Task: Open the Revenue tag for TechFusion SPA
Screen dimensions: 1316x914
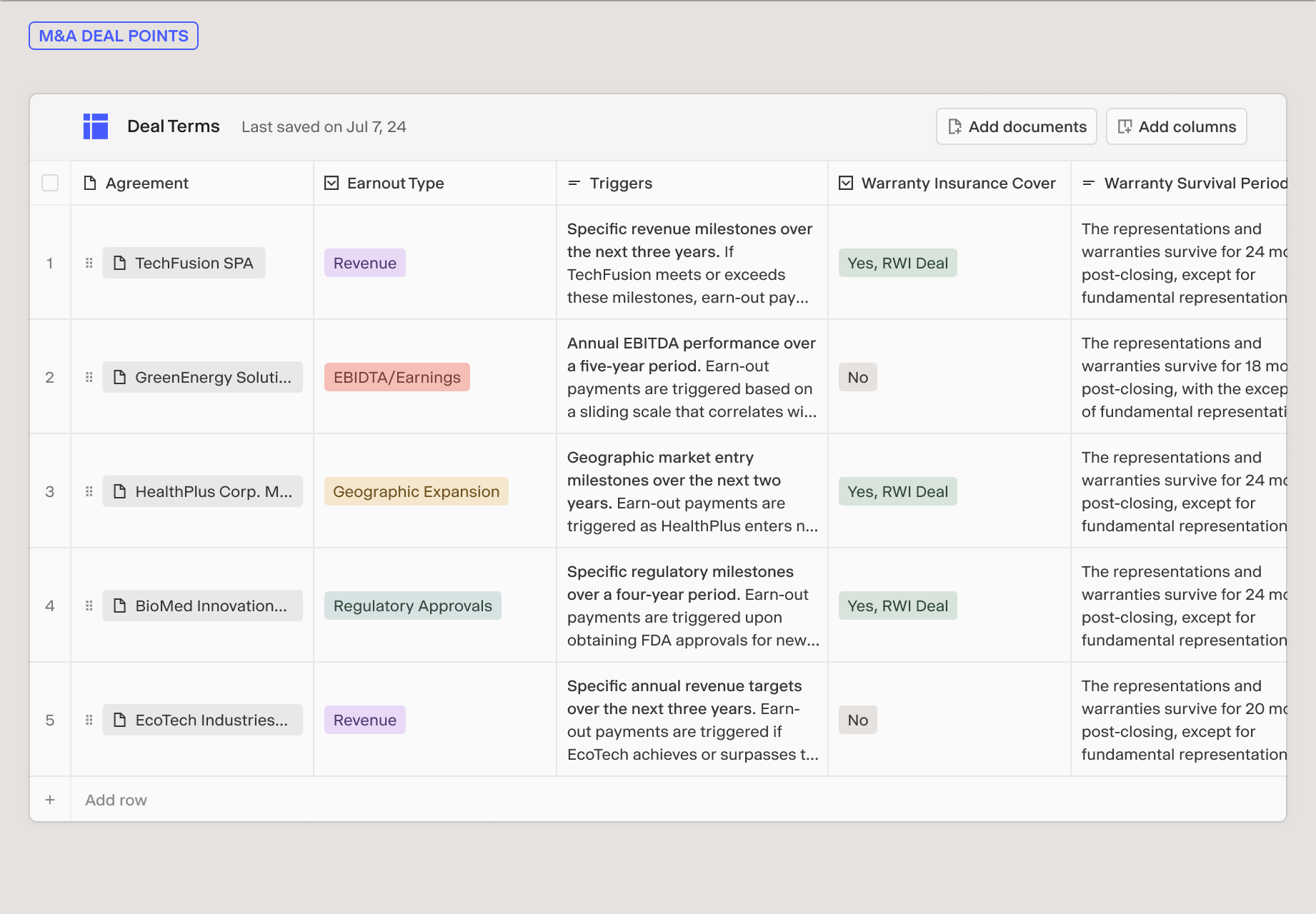Action: pos(364,263)
